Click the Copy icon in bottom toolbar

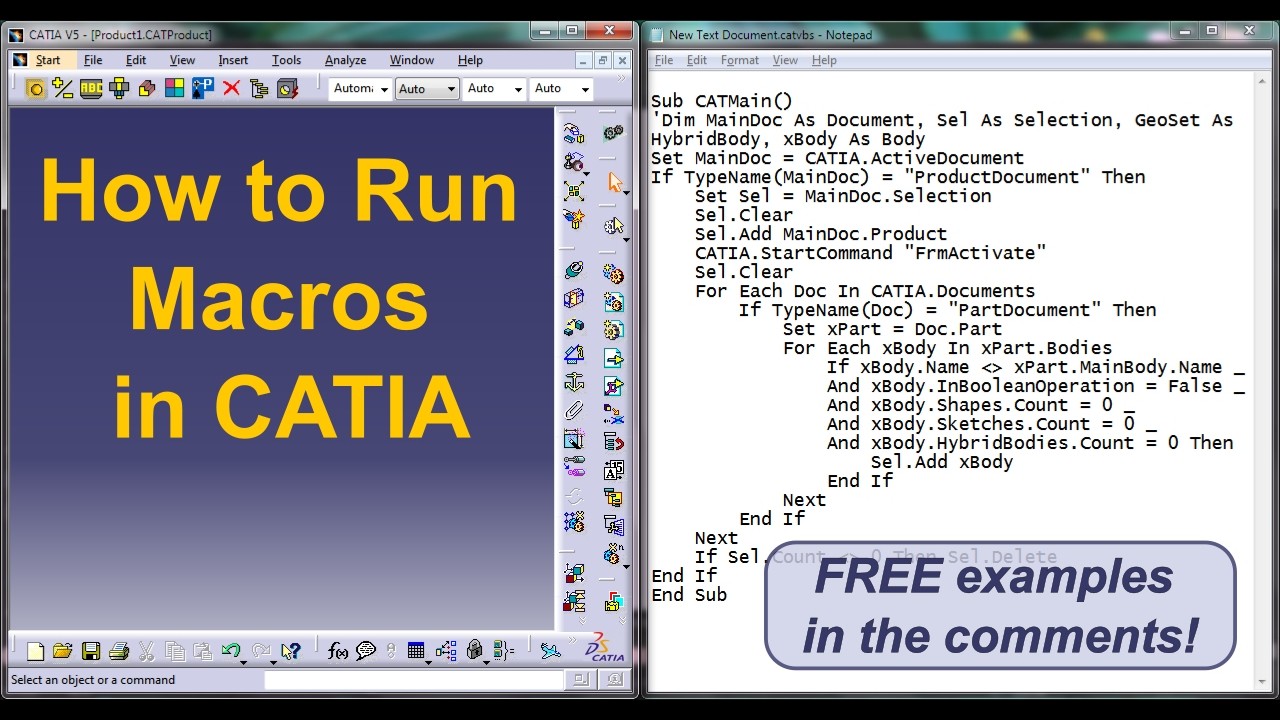174,652
